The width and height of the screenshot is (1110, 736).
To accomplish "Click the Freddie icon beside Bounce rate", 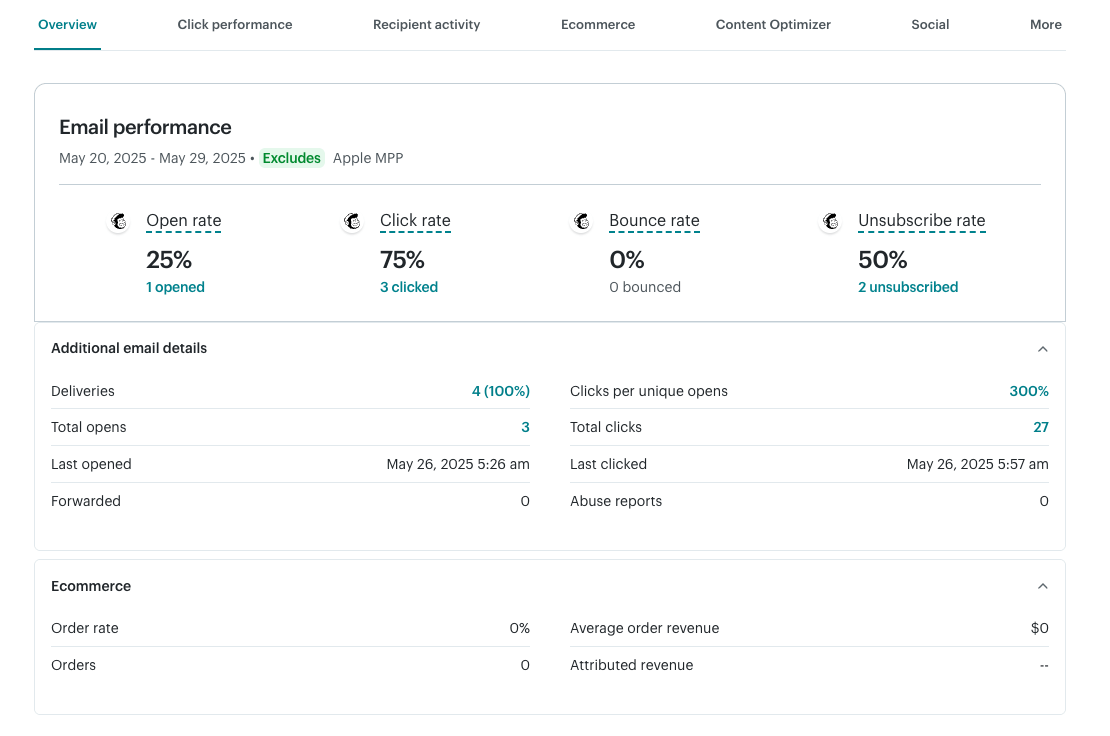I will tap(582, 221).
